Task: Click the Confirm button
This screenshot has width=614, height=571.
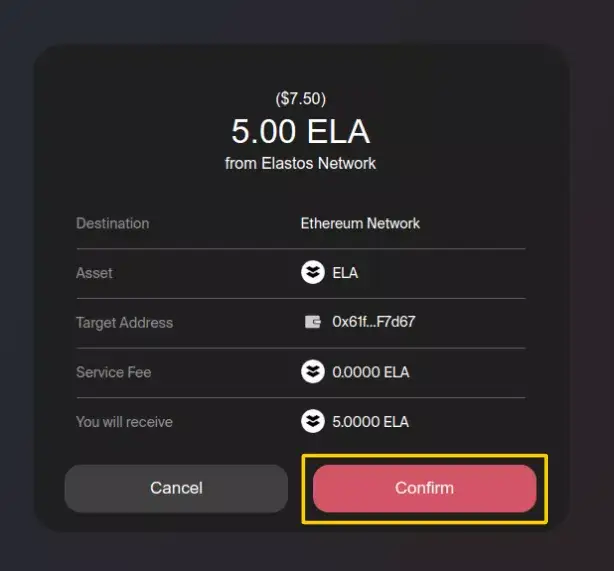Action: click(424, 488)
